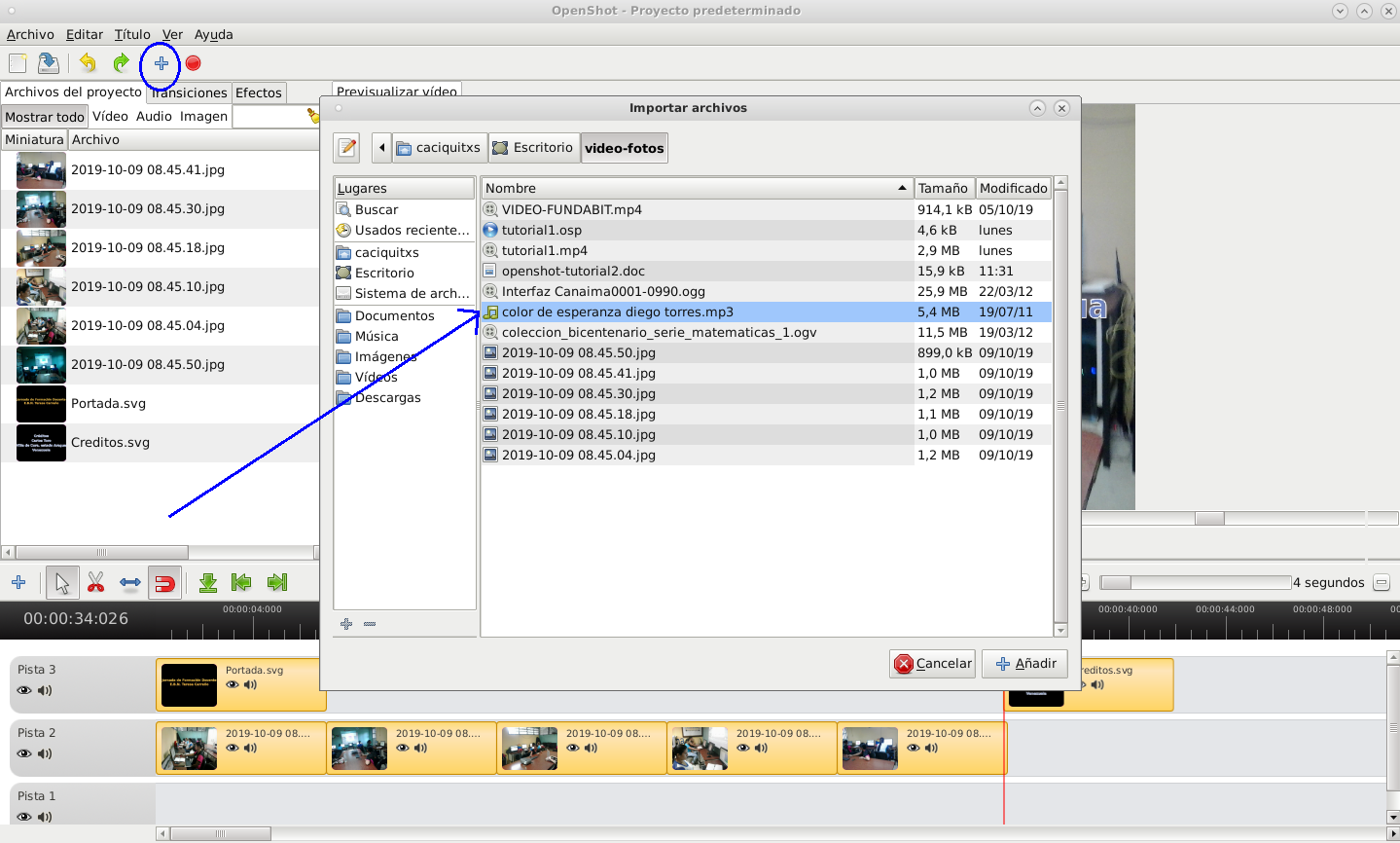1400x843 pixels.
Task: Click the Save Project icon in main toolbar
Action: click(48, 63)
